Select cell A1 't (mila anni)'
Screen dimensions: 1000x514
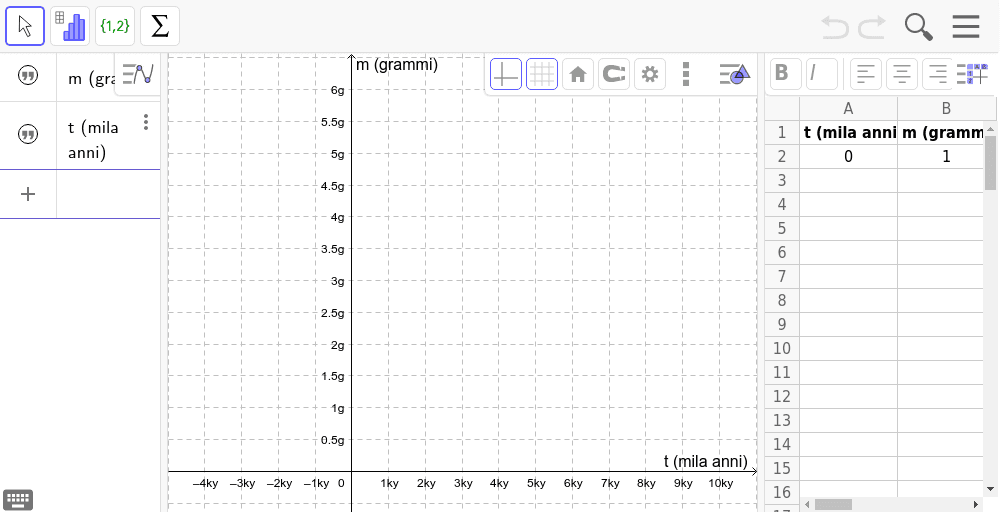pyautogui.click(x=848, y=133)
